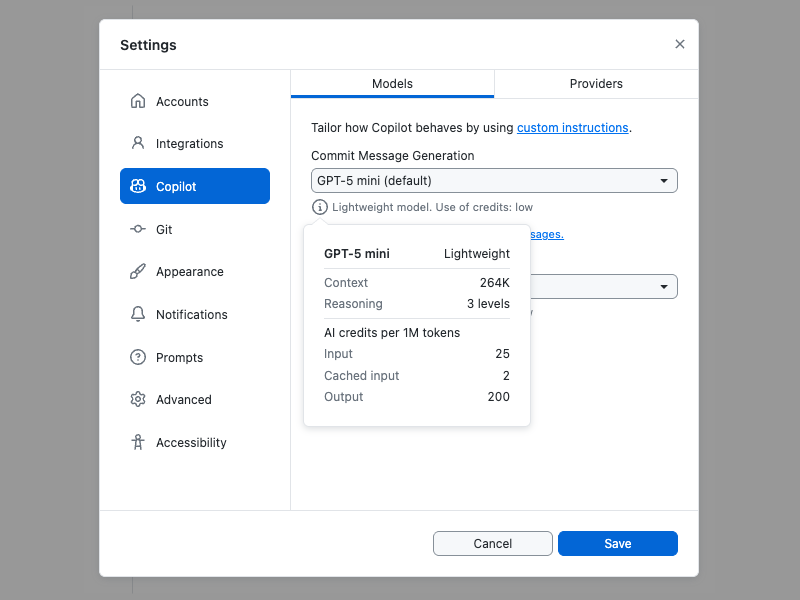Open the Git settings section

195,229
